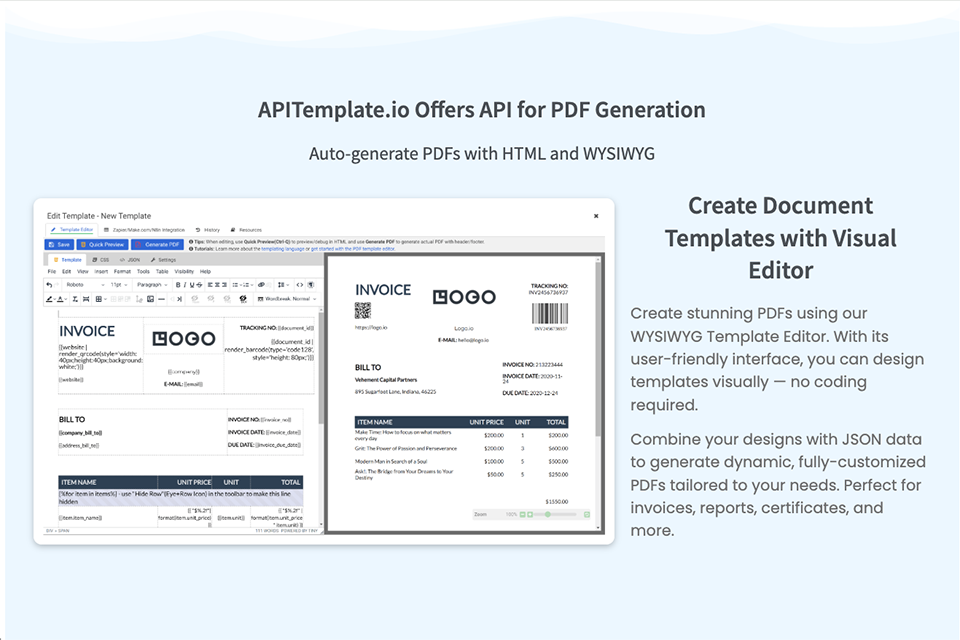Viewport: 960px width, 640px height.
Task: Click the clear formatting icon
Action: click(x=75, y=299)
